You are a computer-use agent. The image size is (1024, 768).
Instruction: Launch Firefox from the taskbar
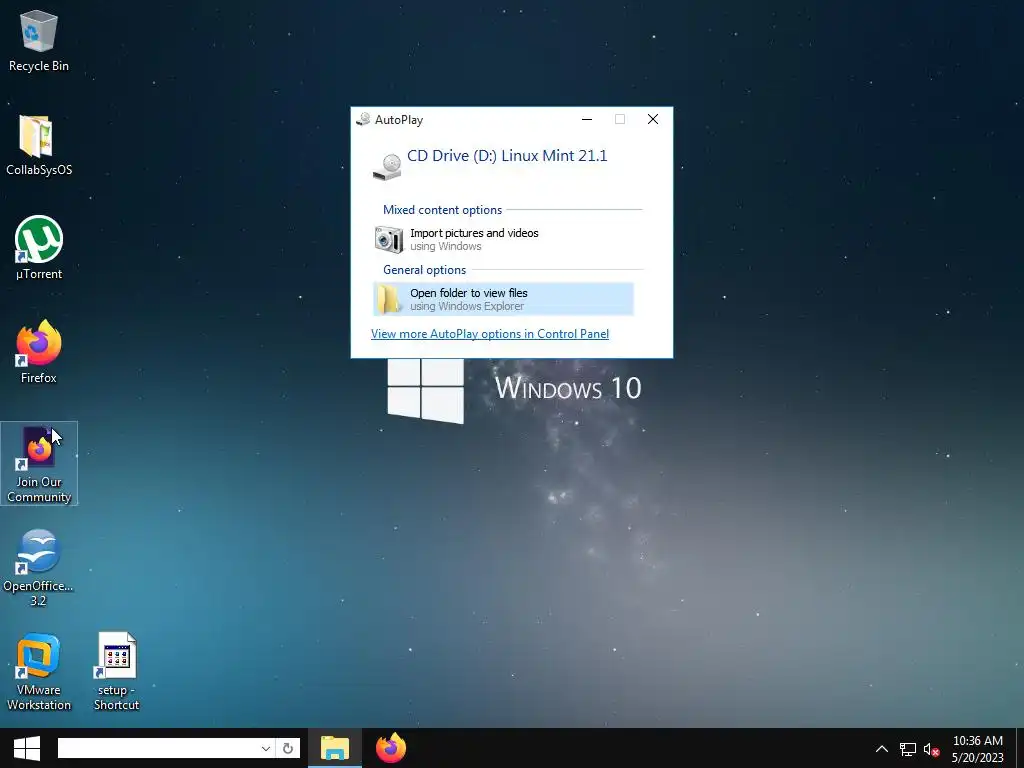tap(391, 748)
